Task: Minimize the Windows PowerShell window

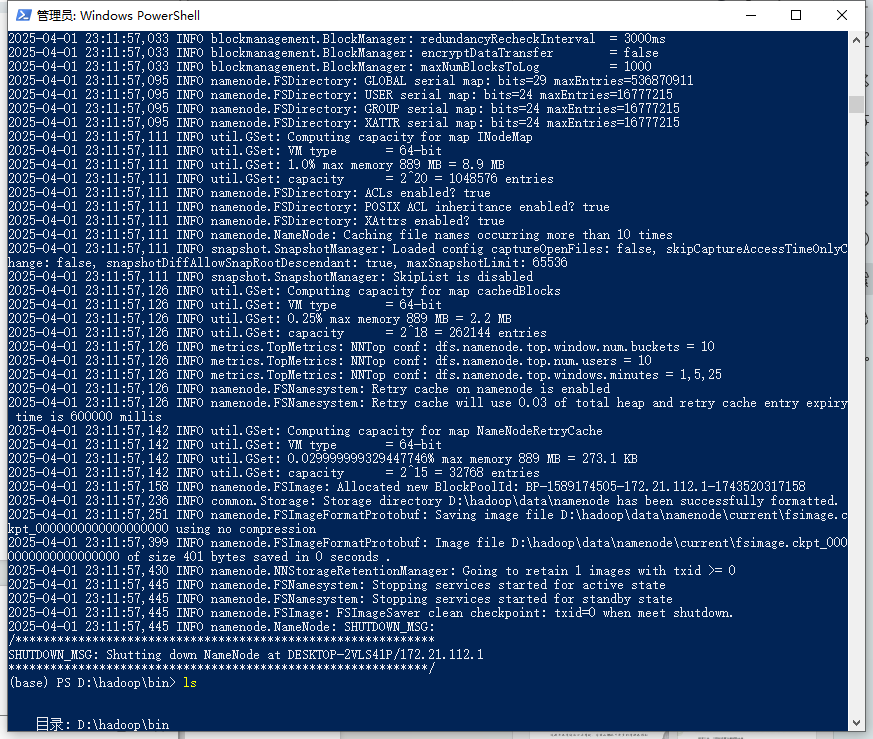Action: pyautogui.click(x=751, y=15)
